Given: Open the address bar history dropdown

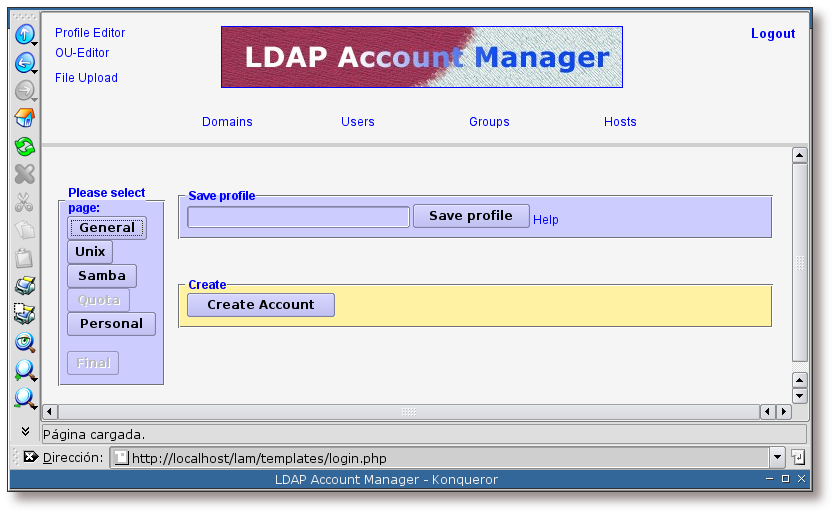Looking at the screenshot, I should [x=777, y=457].
